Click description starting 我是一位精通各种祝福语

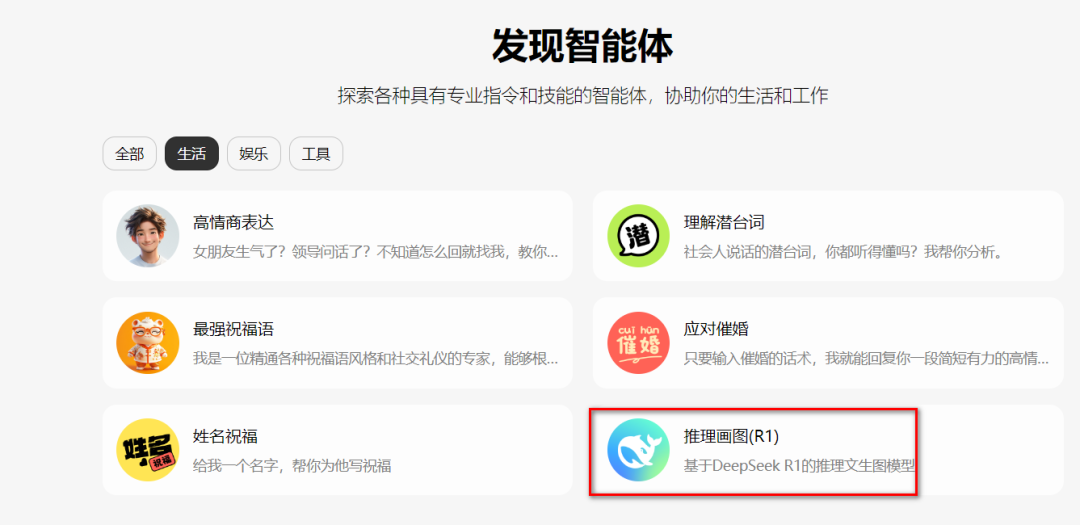tap(376, 359)
